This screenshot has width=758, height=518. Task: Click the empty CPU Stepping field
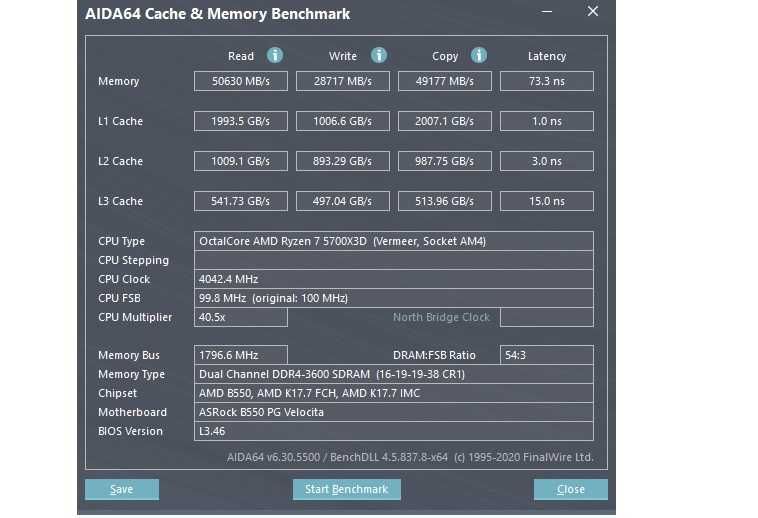click(394, 260)
